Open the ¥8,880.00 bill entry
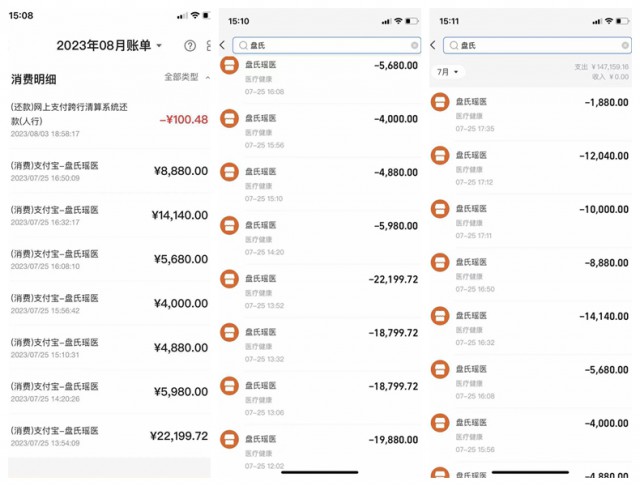The height and width of the screenshot is (486, 640). [109, 171]
